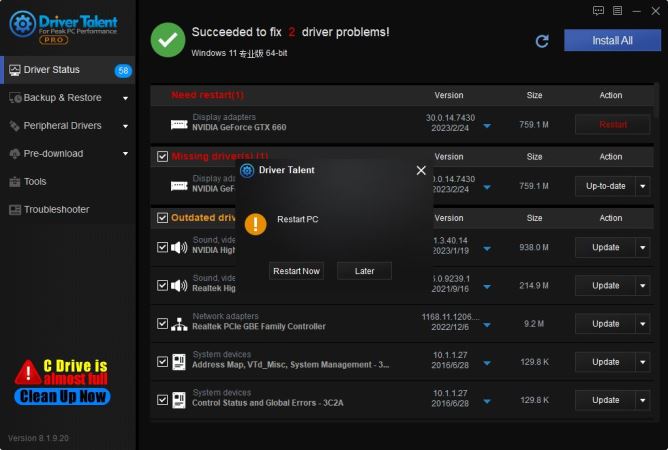Click the orange warning icon in dialog

(x=256, y=224)
